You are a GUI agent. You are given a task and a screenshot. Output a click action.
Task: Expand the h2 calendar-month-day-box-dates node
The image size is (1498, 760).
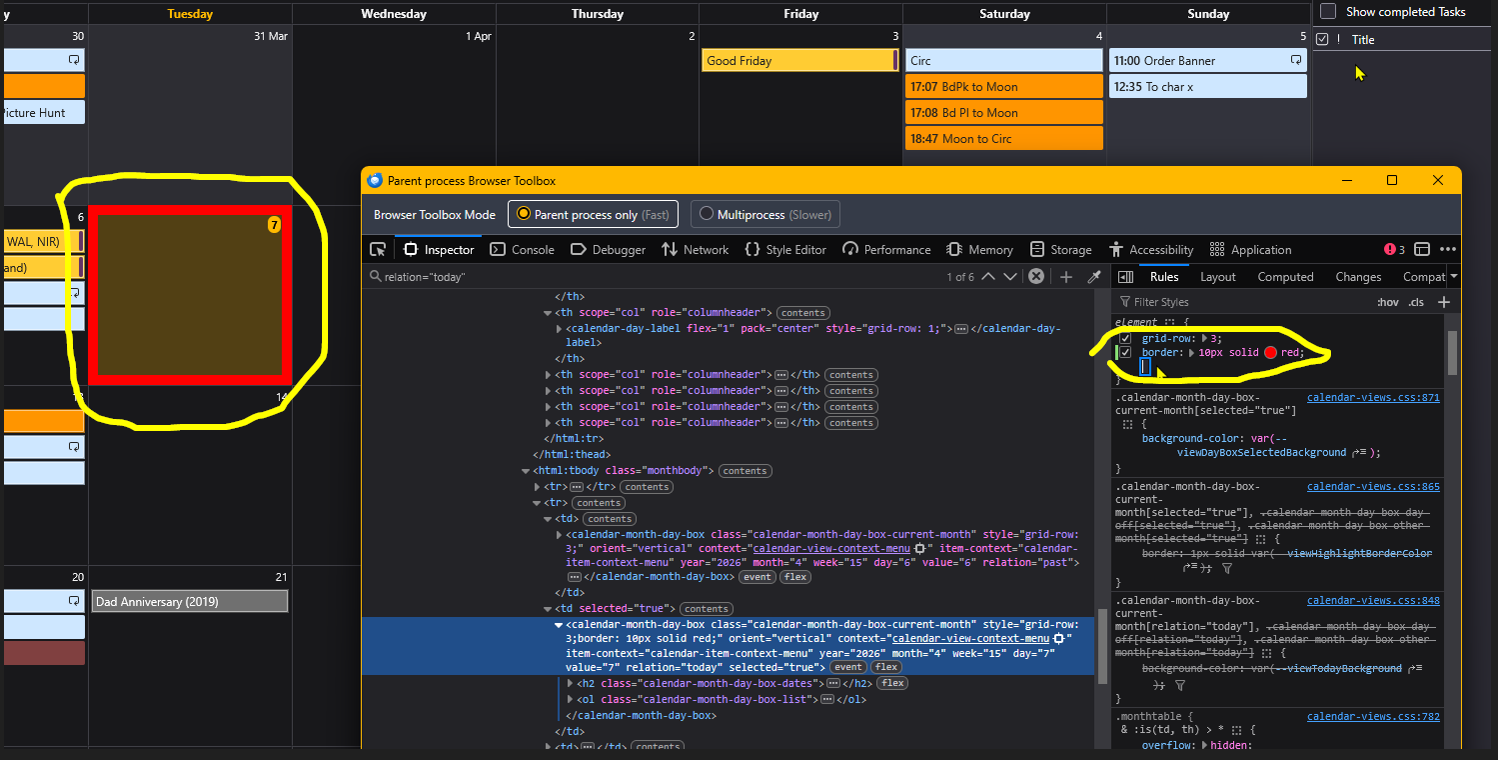[x=571, y=684]
